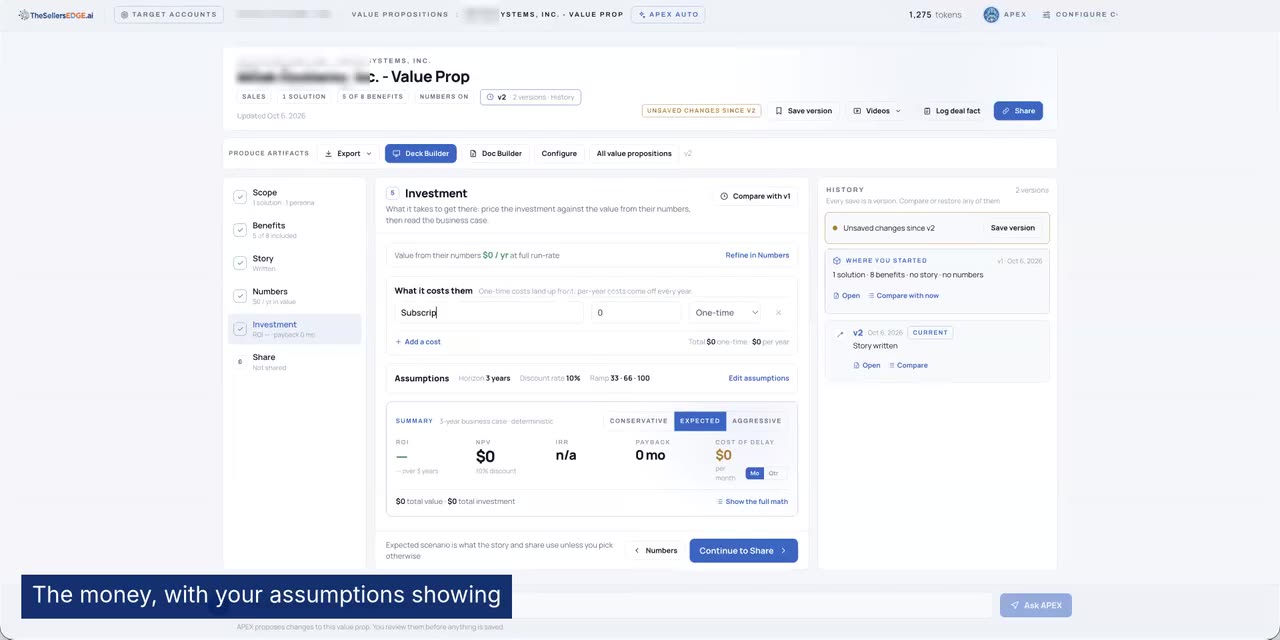Toggle the Benefits step checkmark
1280x640 pixels.
pos(240,230)
